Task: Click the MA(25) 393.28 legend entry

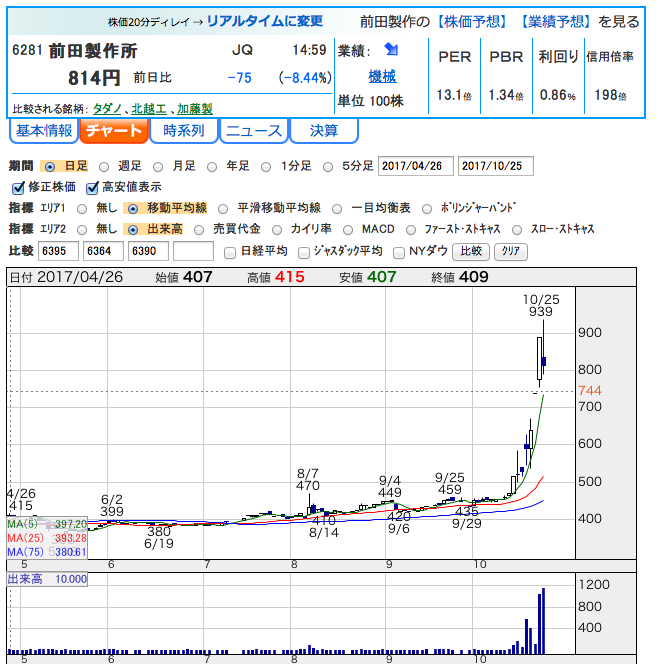Action: [47, 538]
